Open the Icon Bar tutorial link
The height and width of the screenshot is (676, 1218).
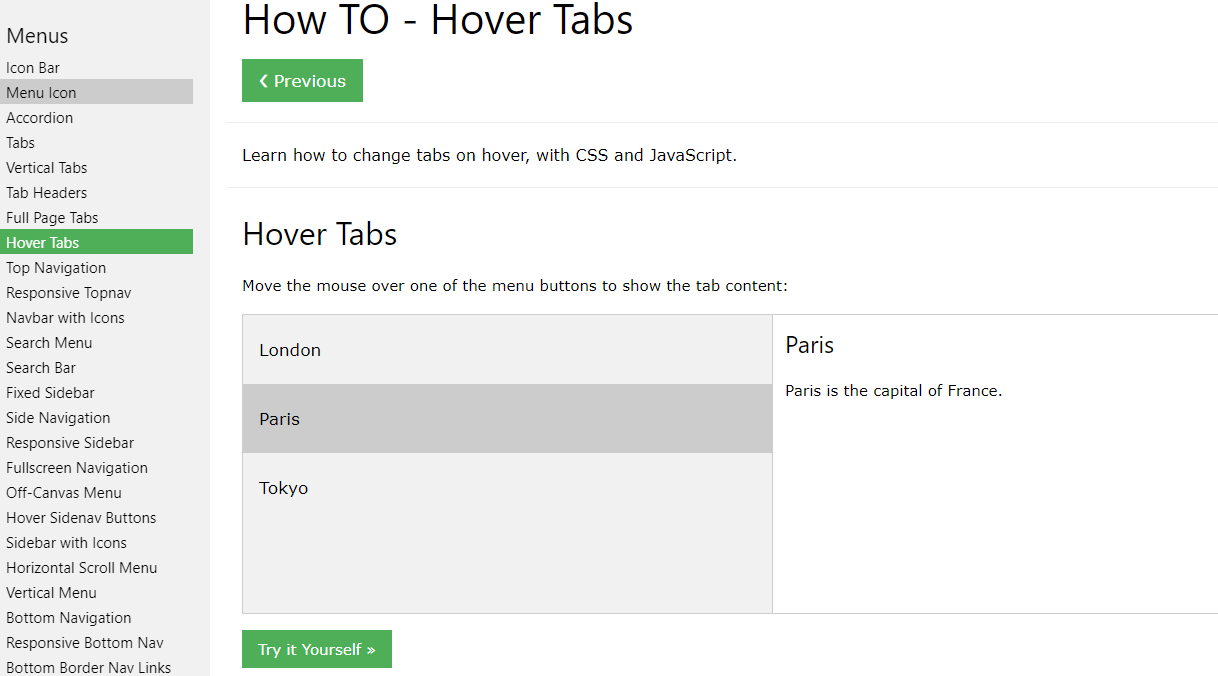pos(30,67)
